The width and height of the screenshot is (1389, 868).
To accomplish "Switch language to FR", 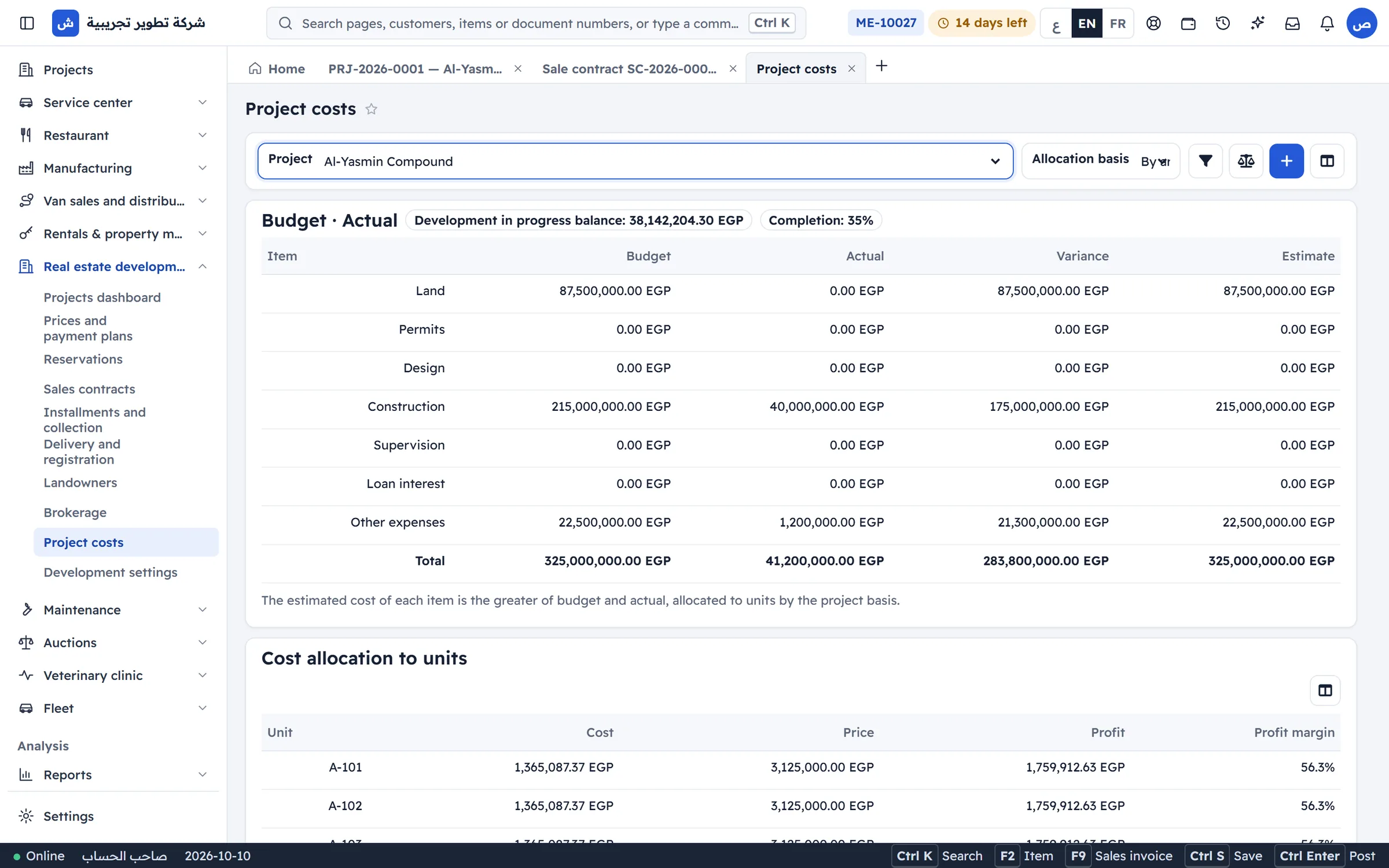I will point(1118,24).
